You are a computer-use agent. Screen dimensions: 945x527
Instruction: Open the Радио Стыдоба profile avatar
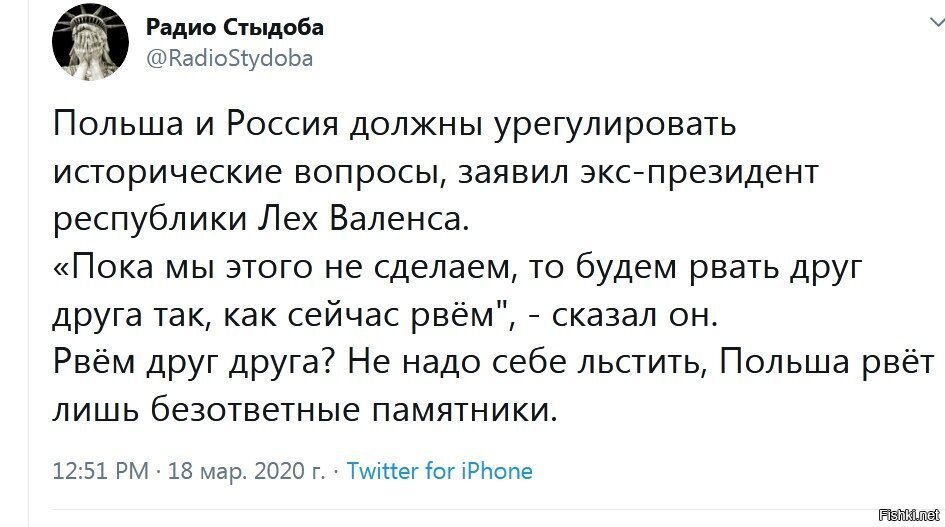[x=90, y=42]
